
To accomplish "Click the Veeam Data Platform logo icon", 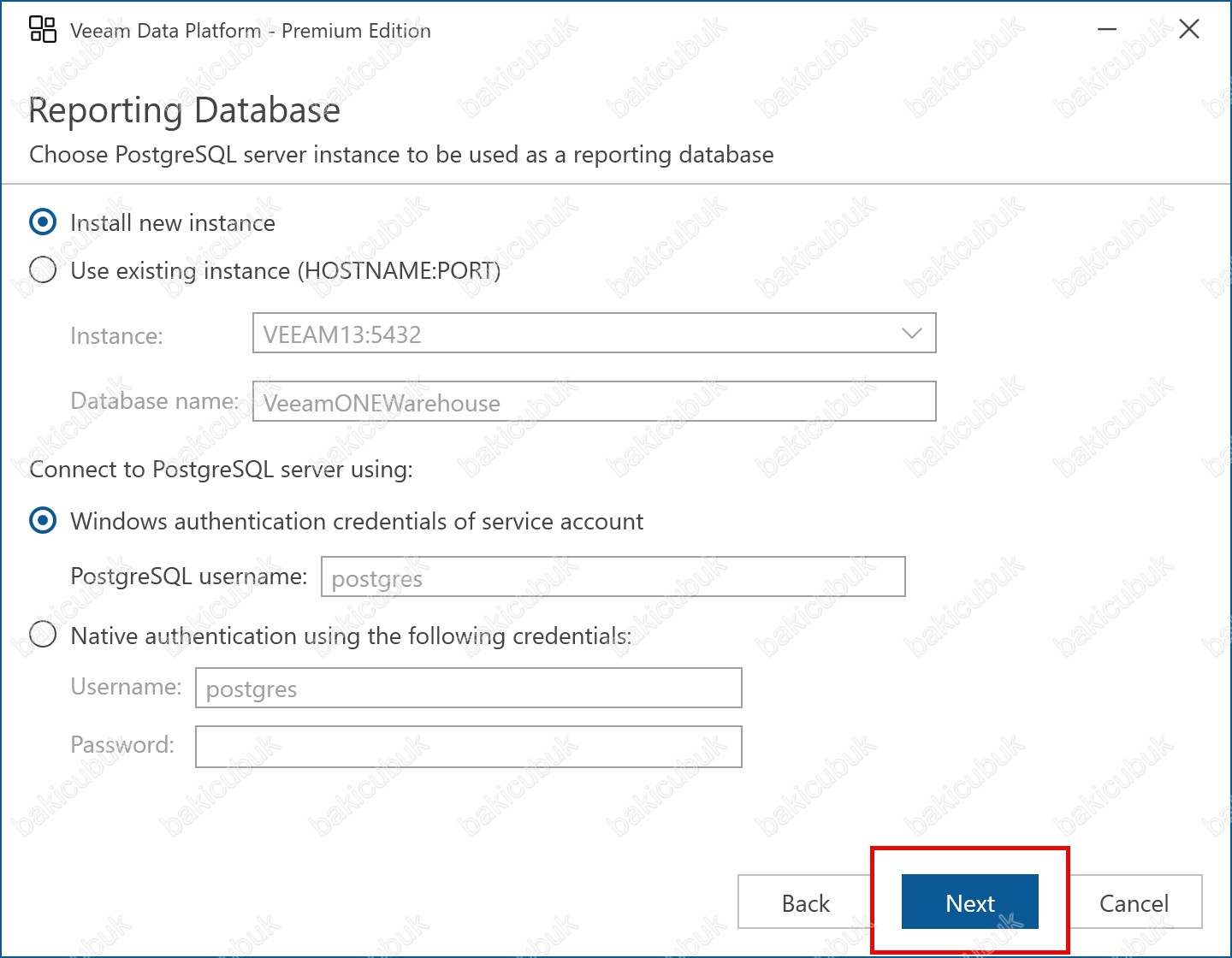I will tap(43, 30).
